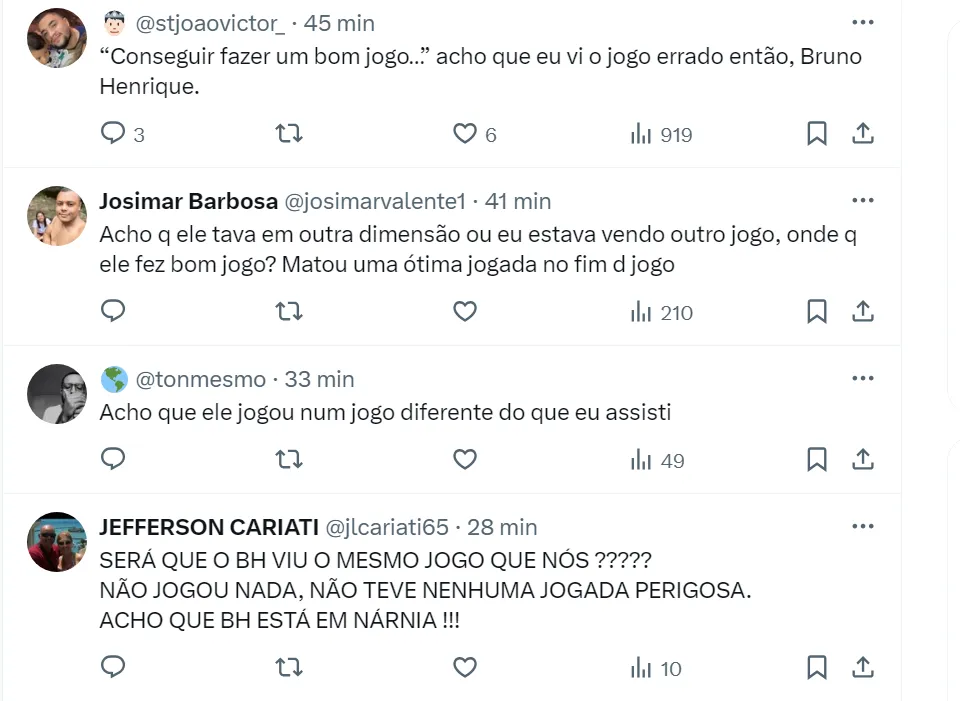
Task: Click the 41 min timestamp
Action: click(x=518, y=201)
